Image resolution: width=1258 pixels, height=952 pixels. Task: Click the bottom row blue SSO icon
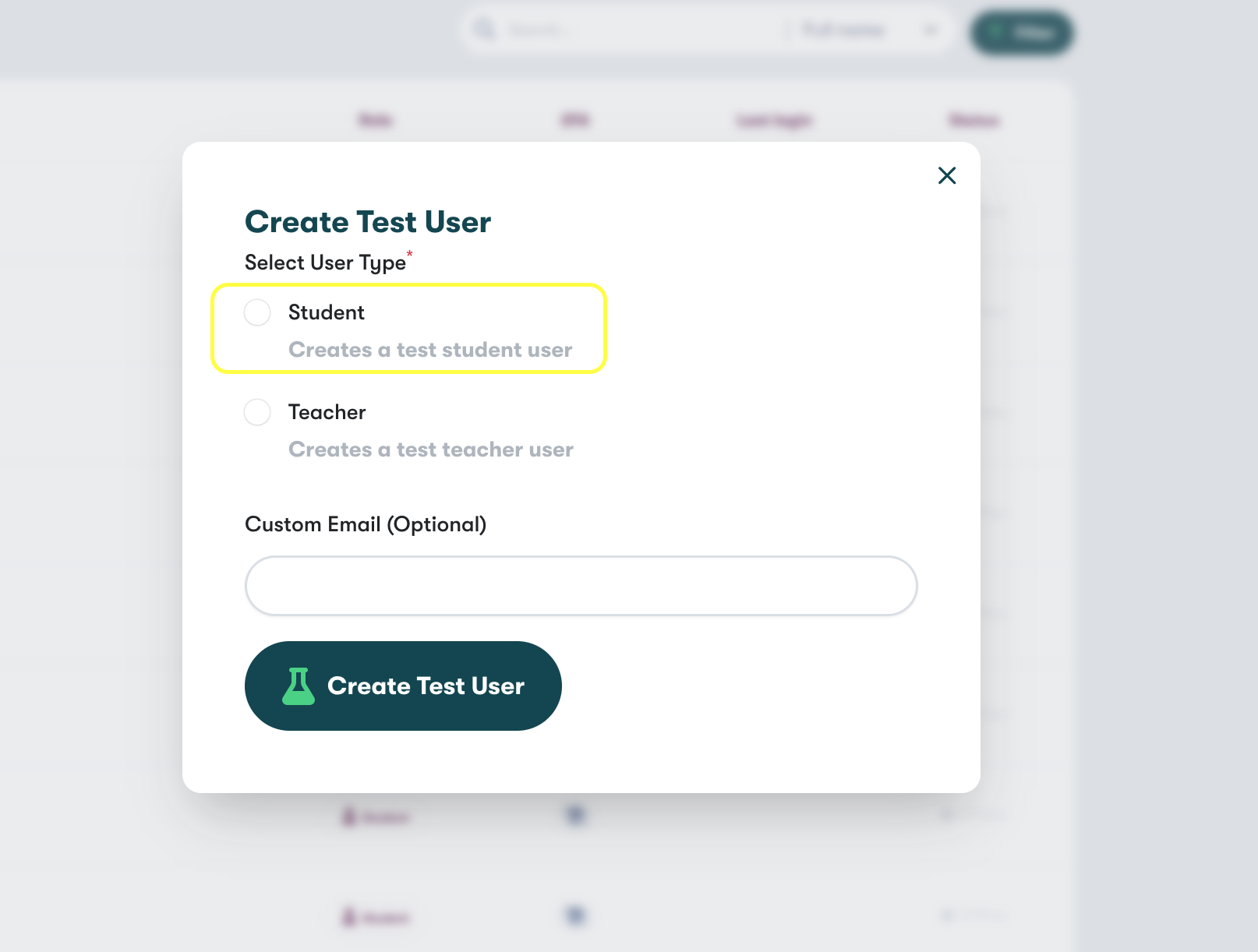(x=575, y=915)
